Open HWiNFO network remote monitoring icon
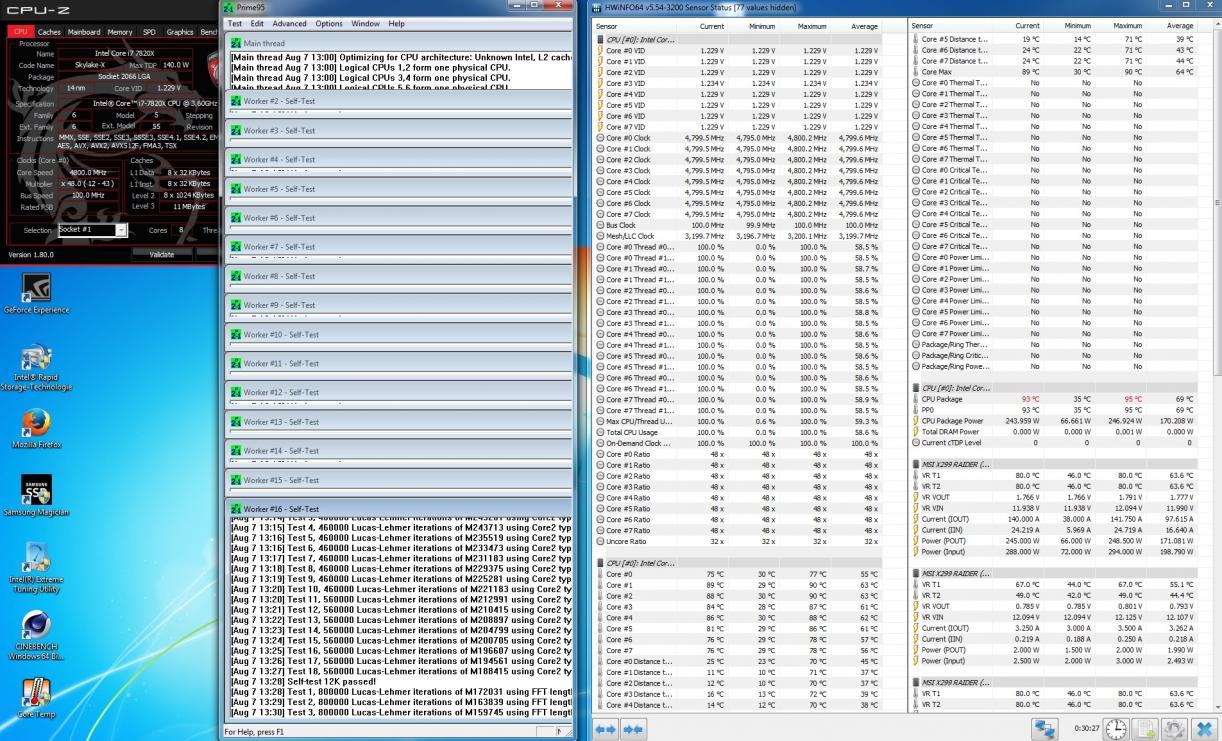The width and height of the screenshot is (1222, 741). coord(1045,729)
